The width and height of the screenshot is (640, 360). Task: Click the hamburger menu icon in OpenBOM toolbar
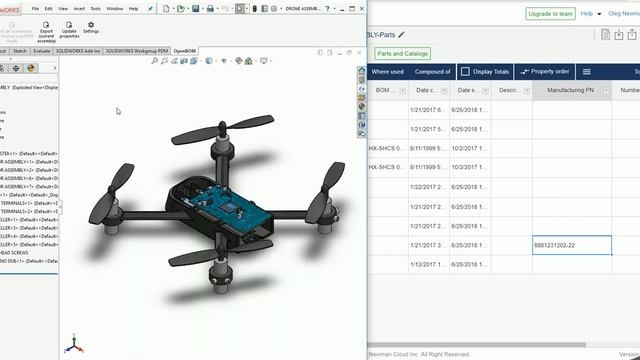click(587, 72)
